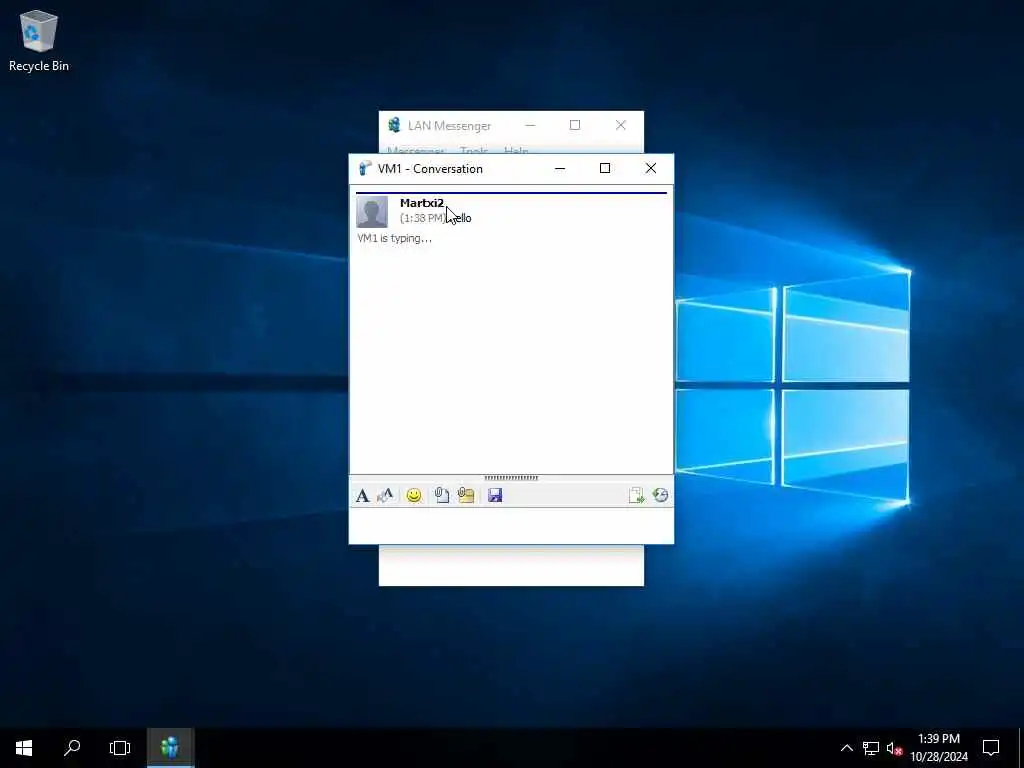
Task: Click the "VM1 is typing…" status text
Action: coord(394,238)
